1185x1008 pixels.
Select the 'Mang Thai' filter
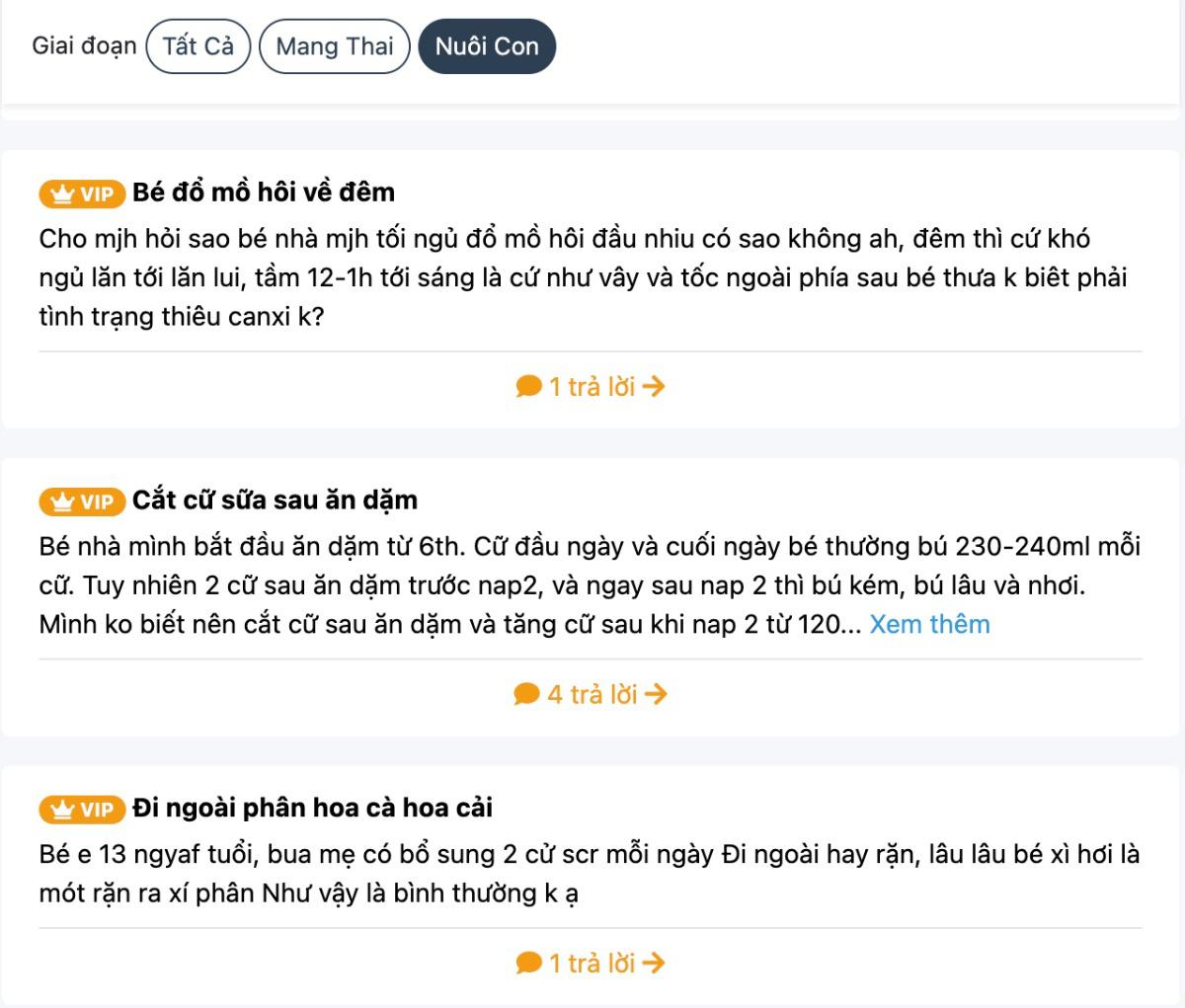pos(334,45)
